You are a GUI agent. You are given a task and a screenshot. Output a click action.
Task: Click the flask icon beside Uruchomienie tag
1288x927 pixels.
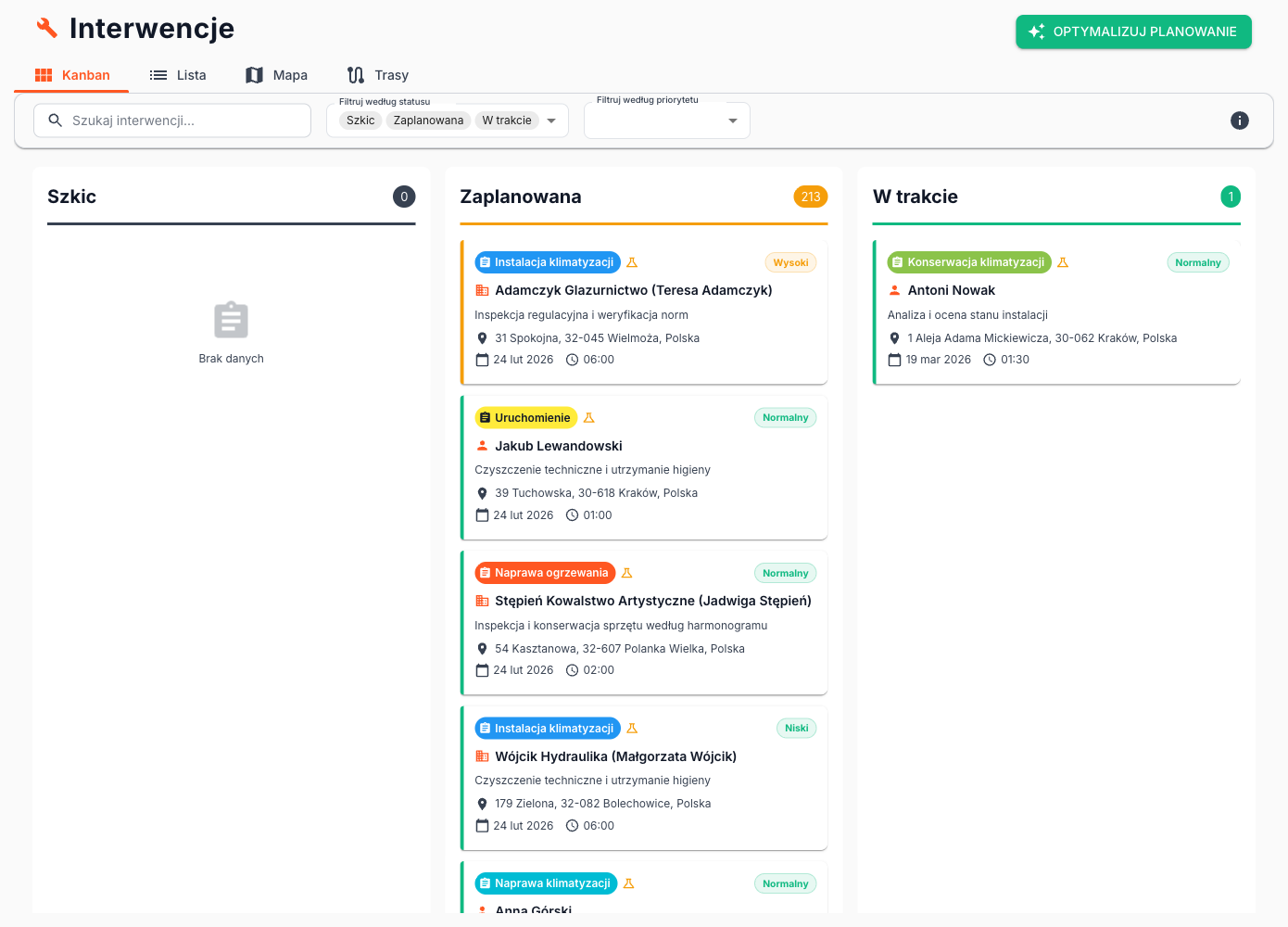click(589, 418)
